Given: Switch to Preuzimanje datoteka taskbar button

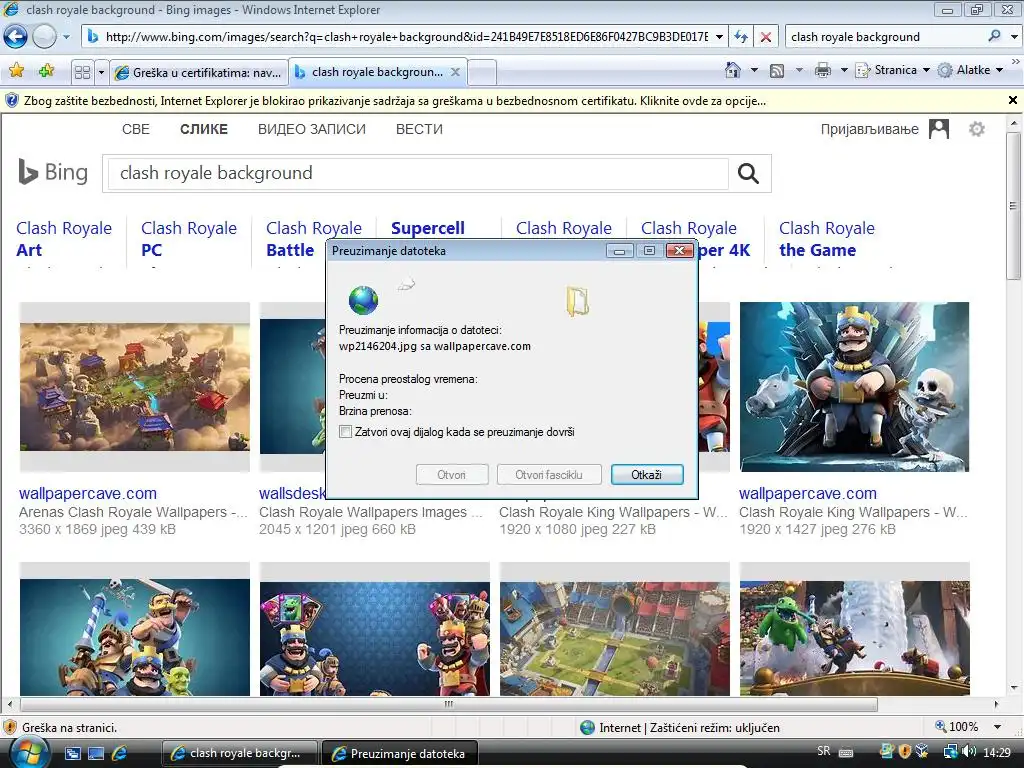Looking at the screenshot, I should [x=400, y=753].
